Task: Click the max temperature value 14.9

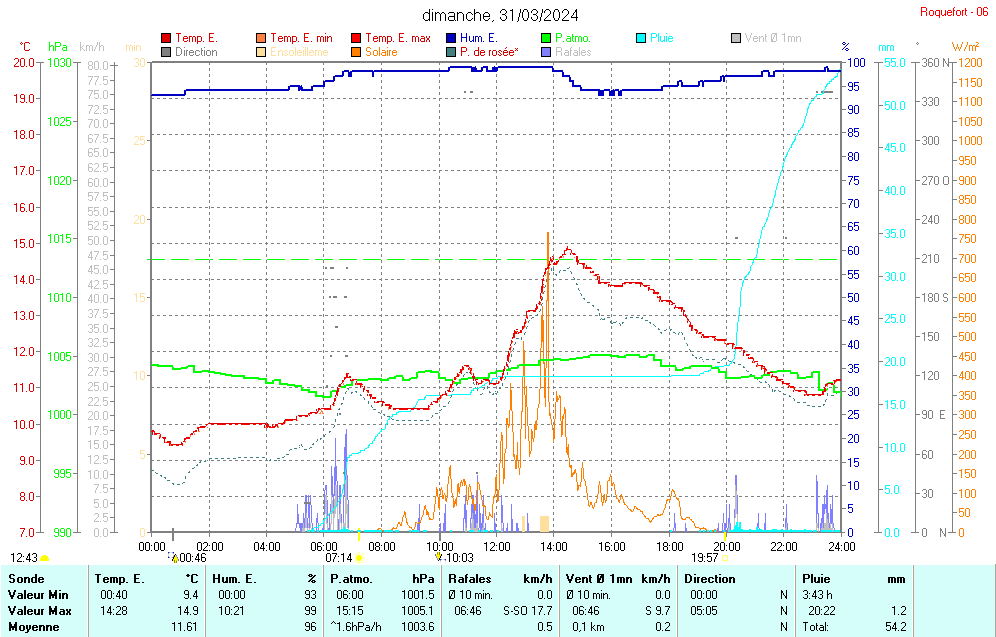Action: click(189, 611)
